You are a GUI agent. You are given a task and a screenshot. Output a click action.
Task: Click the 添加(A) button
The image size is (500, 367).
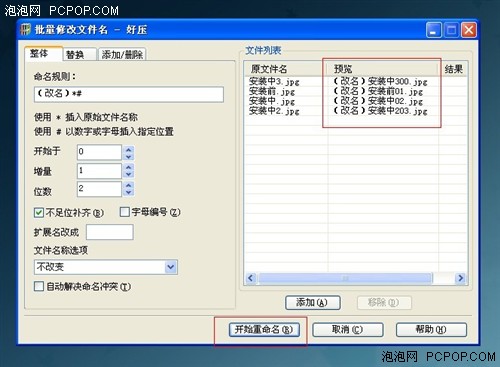click(x=313, y=303)
